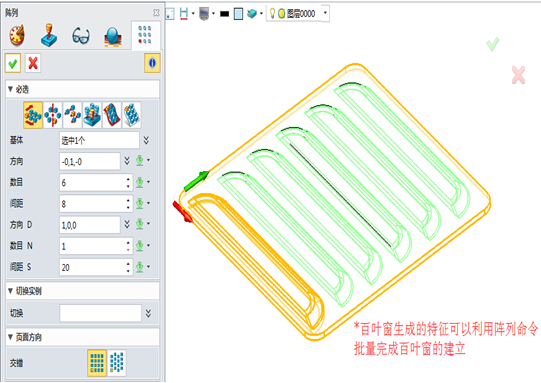
Task: Click the 方向 field showing -0,1,-0
Action: (x=90, y=161)
